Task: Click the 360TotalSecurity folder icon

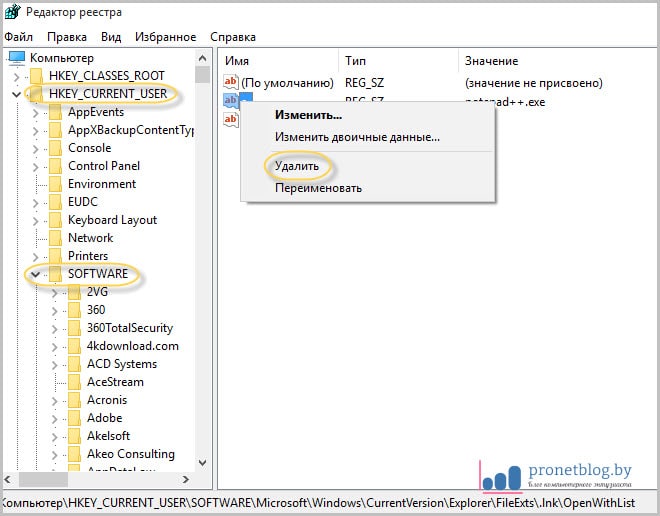Action: 74,328
